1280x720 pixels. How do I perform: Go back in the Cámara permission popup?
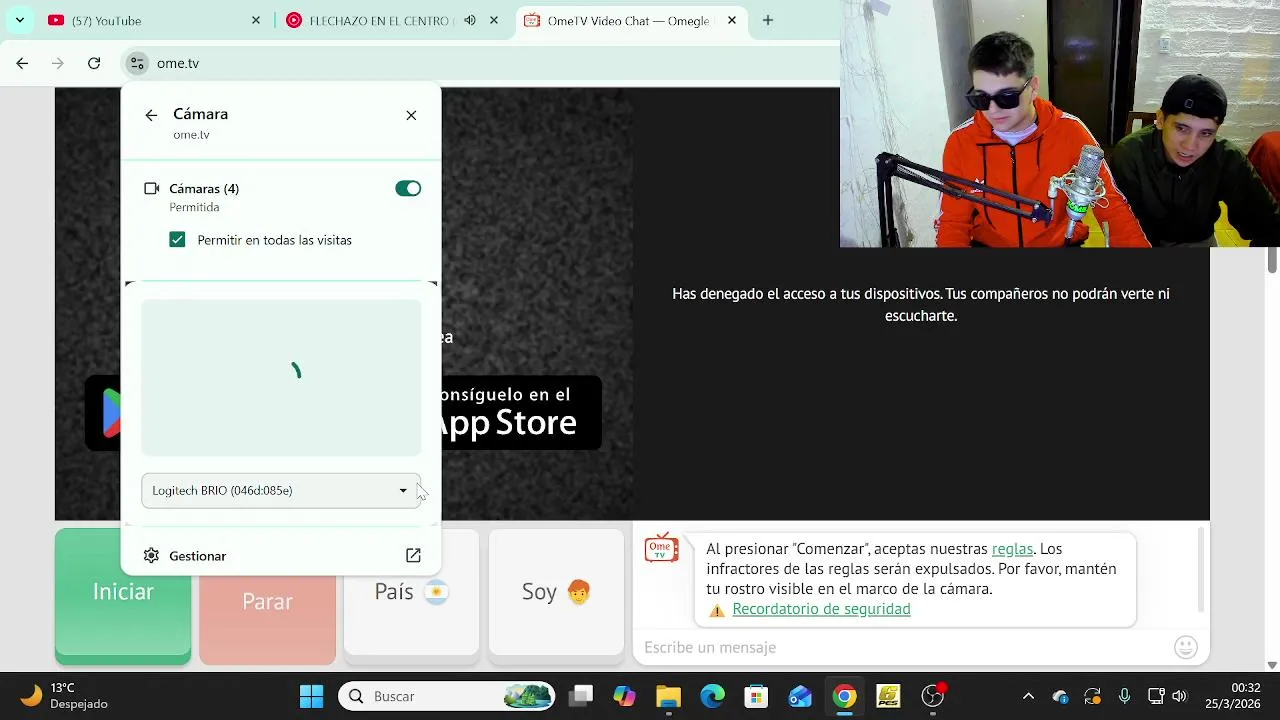click(x=151, y=115)
